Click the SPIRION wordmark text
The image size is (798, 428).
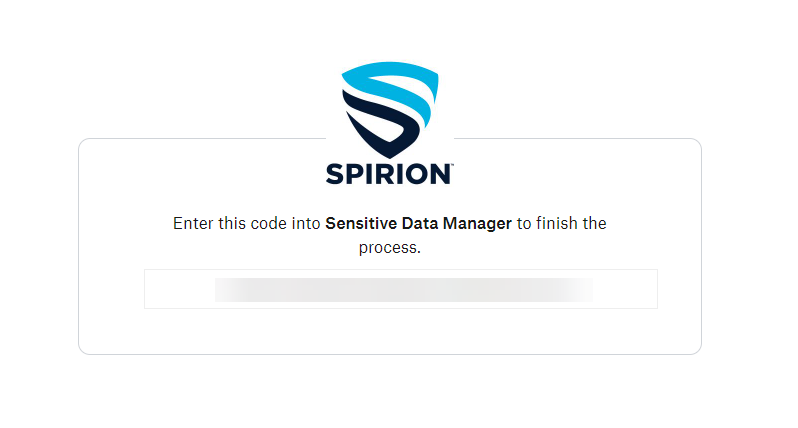388,174
